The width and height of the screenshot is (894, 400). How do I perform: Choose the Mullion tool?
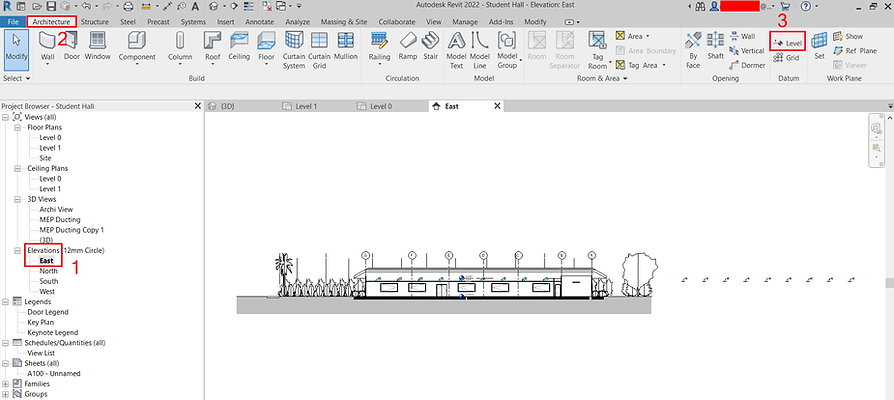click(x=346, y=46)
